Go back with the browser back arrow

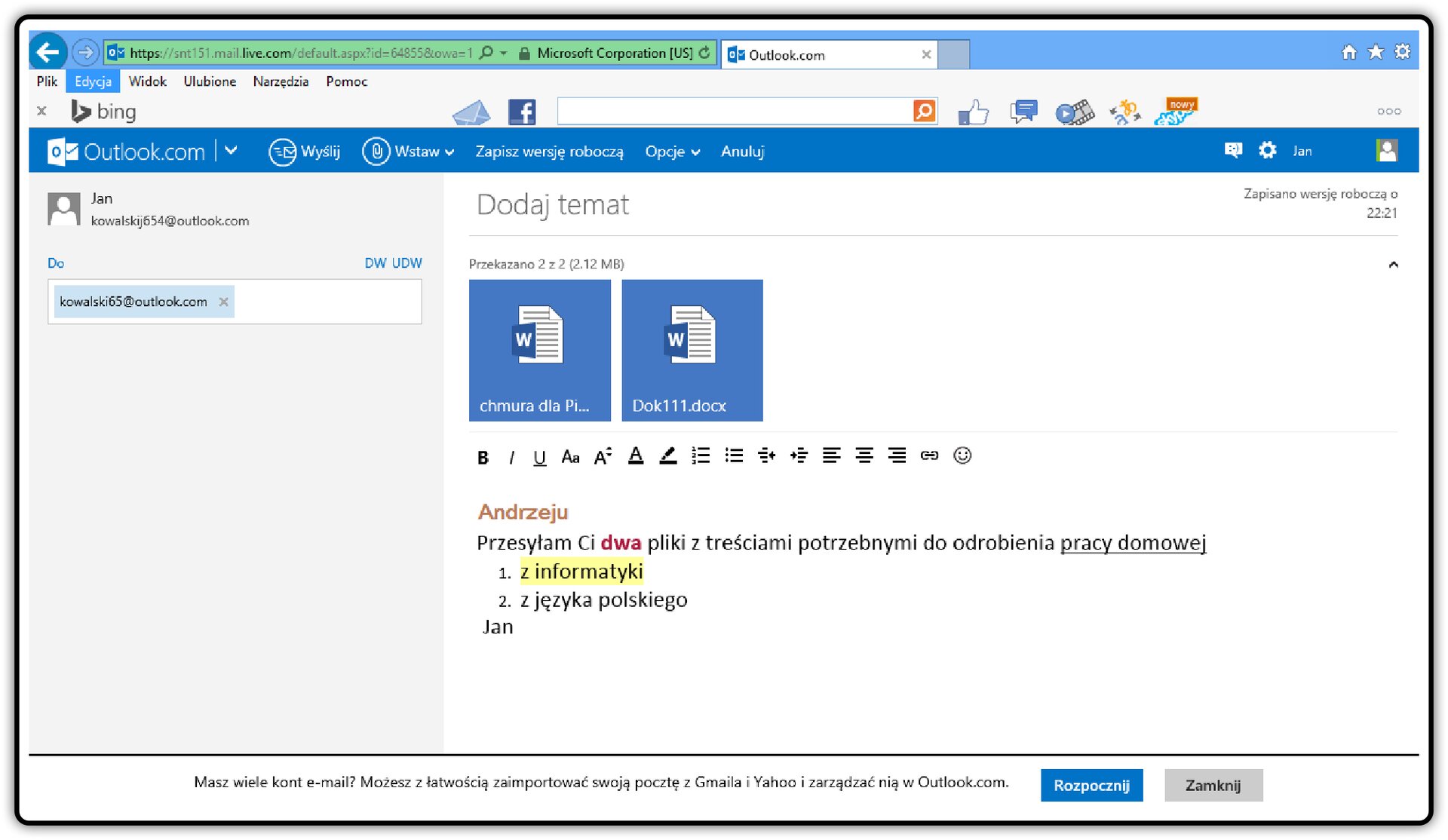(x=48, y=52)
